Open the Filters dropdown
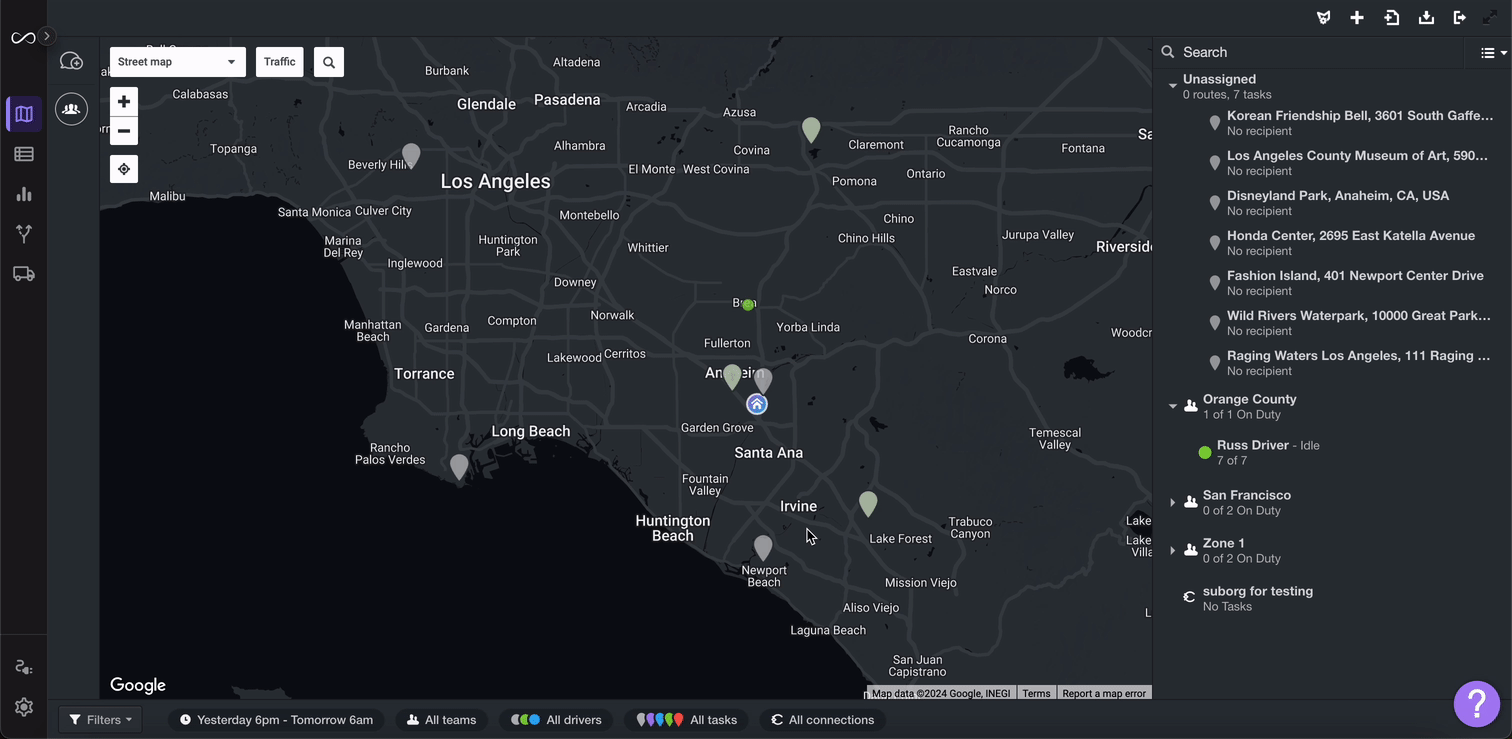The width and height of the screenshot is (1512, 739). [x=101, y=719]
